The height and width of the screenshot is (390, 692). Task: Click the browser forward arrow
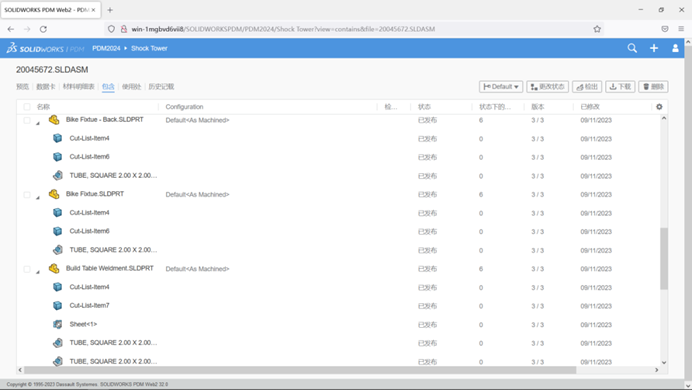tap(27, 29)
